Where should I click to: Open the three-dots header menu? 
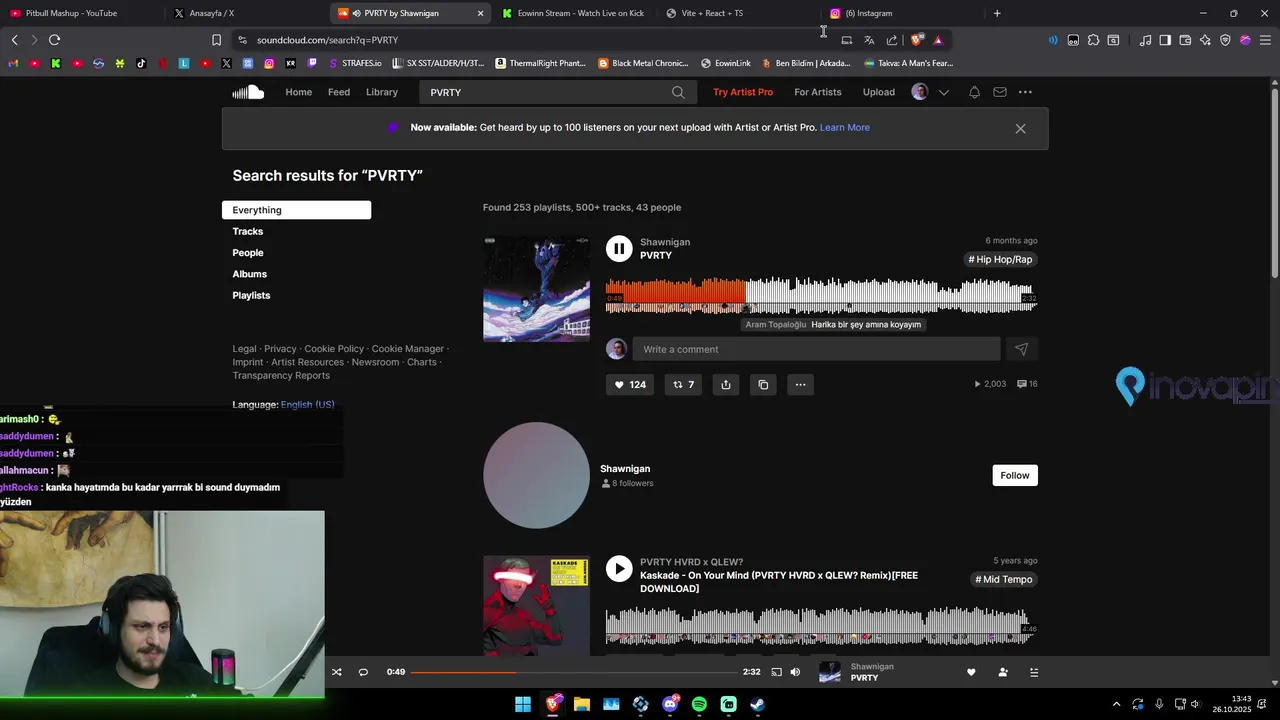click(x=1025, y=92)
